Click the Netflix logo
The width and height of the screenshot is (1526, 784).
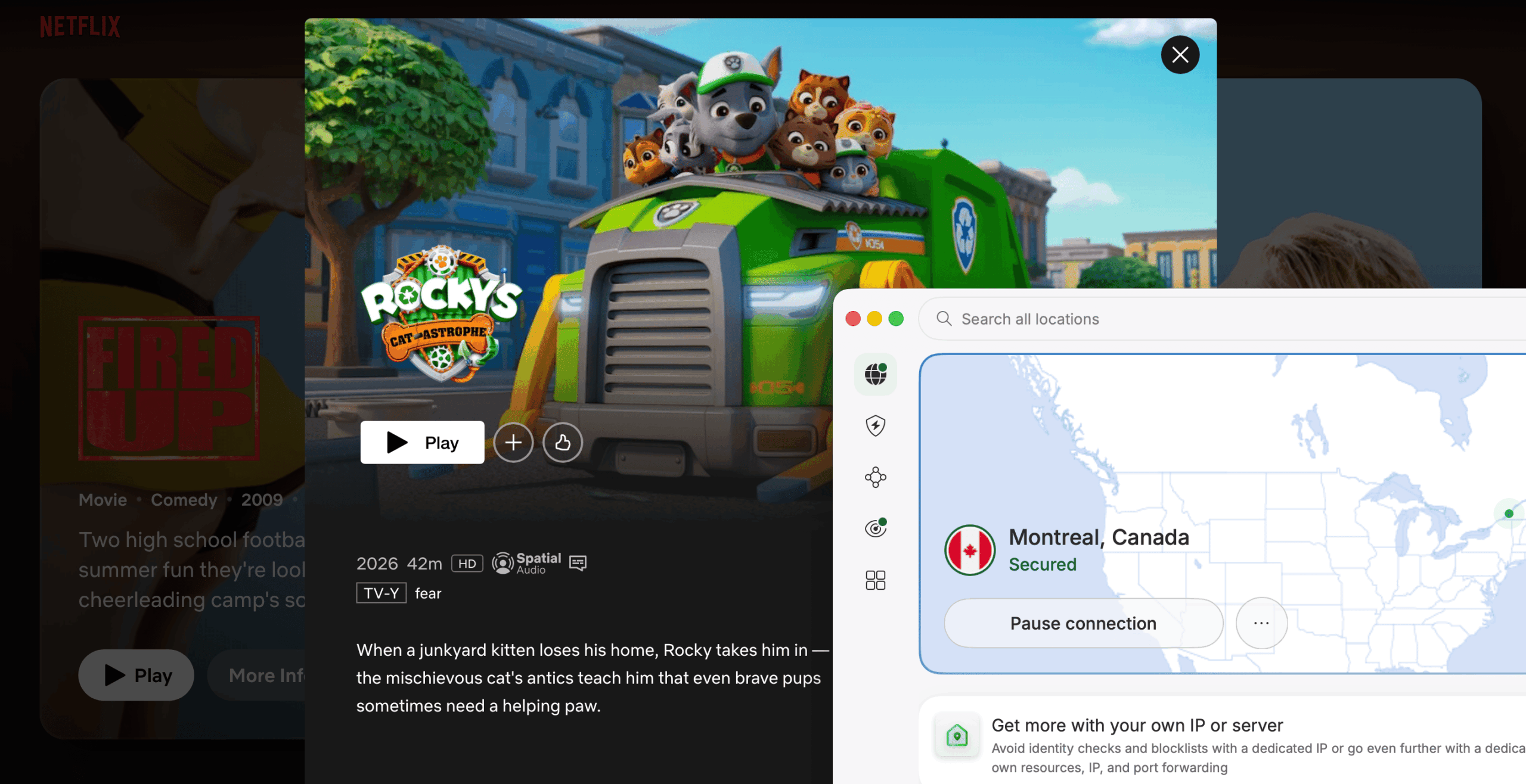pos(80,27)
